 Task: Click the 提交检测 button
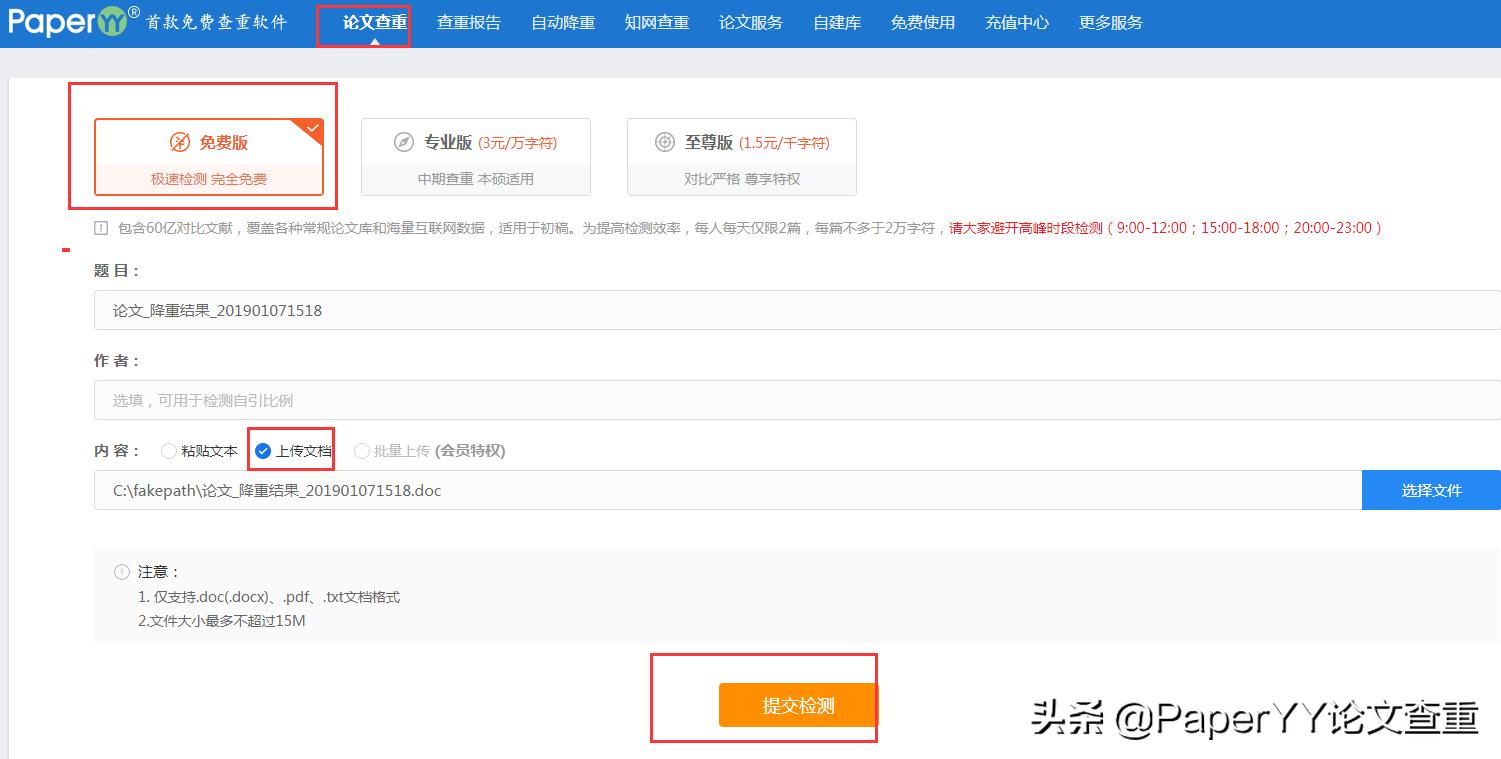tap(797, 704)
